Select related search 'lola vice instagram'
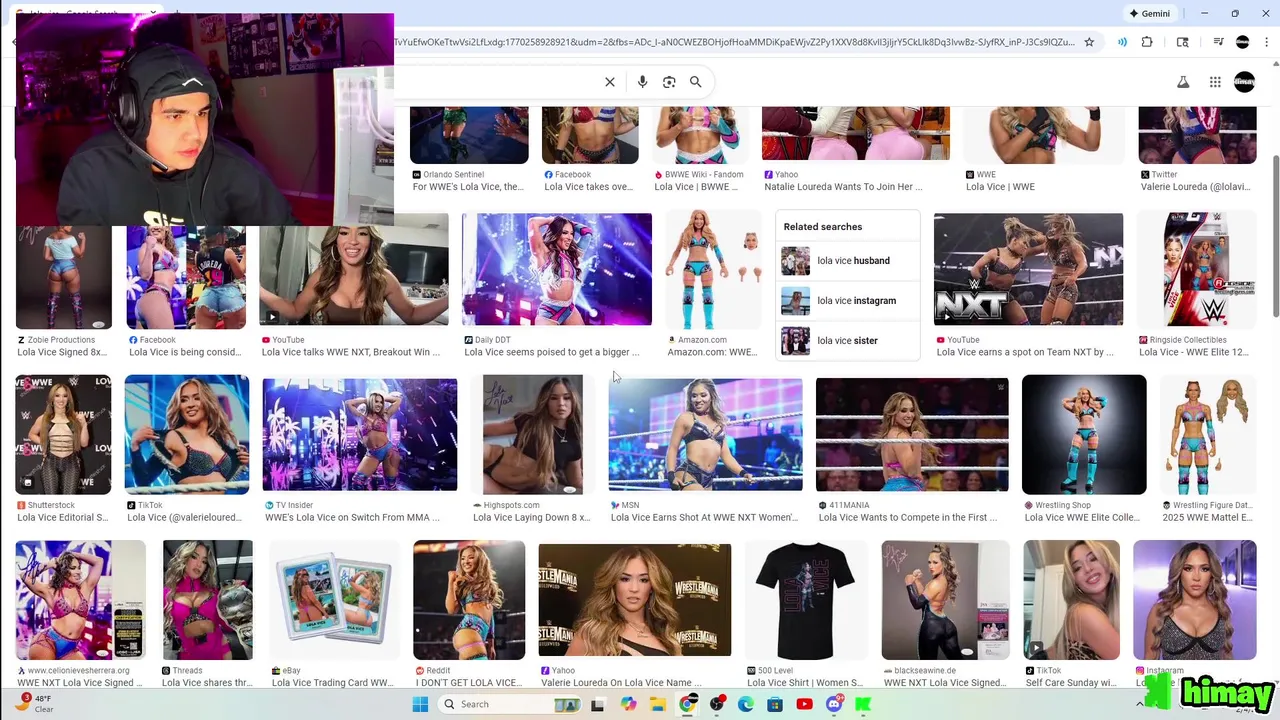 (847, 301)
